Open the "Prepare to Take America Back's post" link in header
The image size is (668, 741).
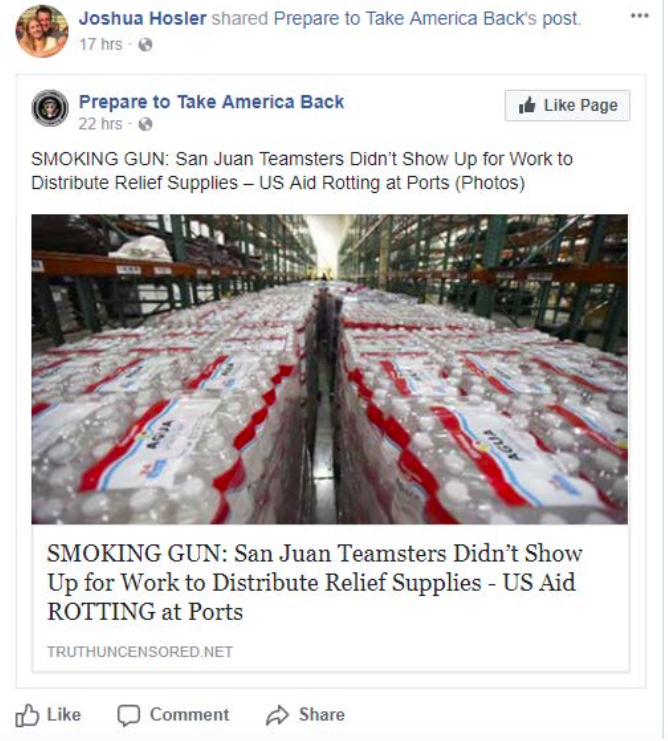(x=427, y=19)
